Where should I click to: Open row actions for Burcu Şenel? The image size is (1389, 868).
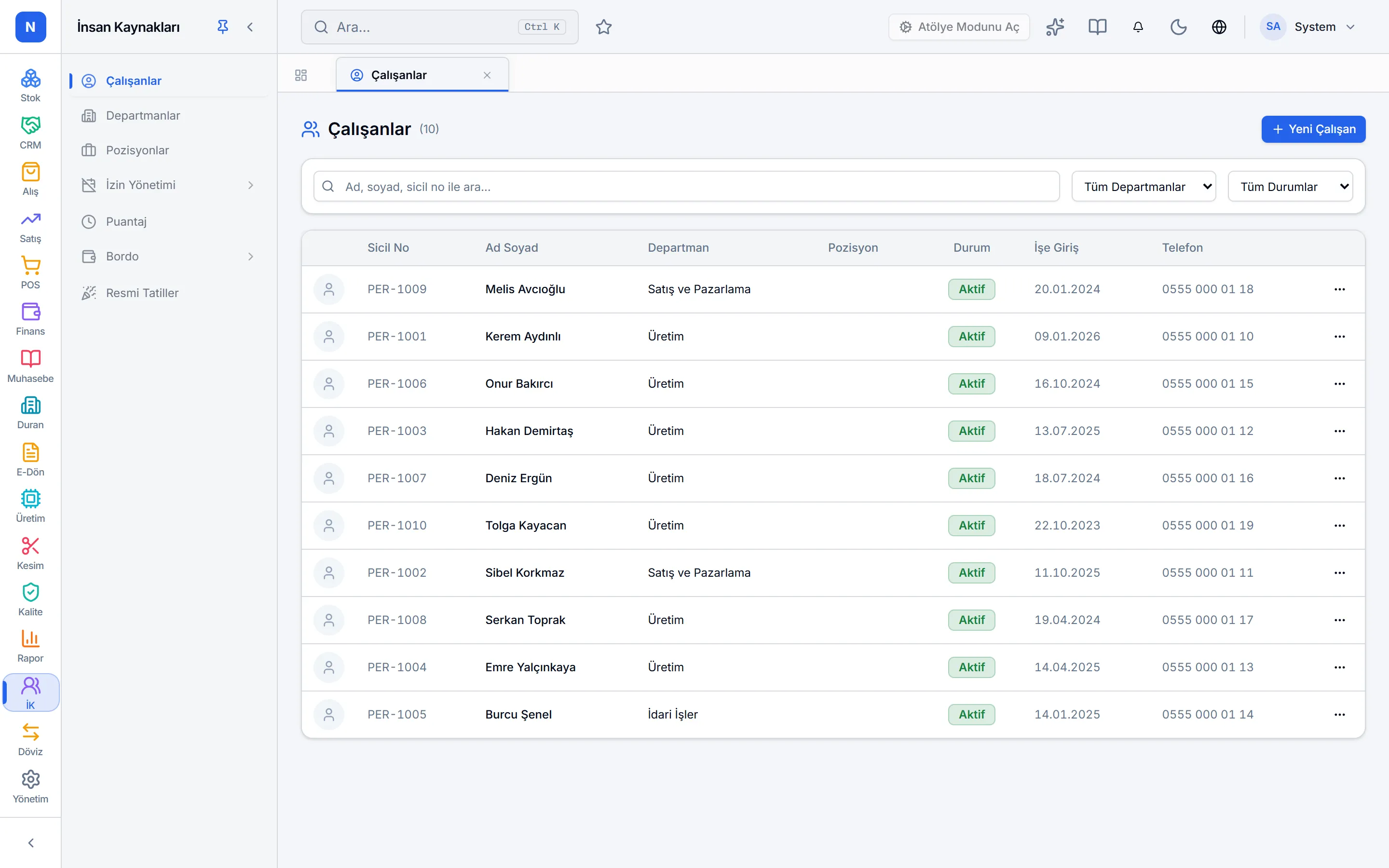pyautogui.click(x=1339, y=715)
